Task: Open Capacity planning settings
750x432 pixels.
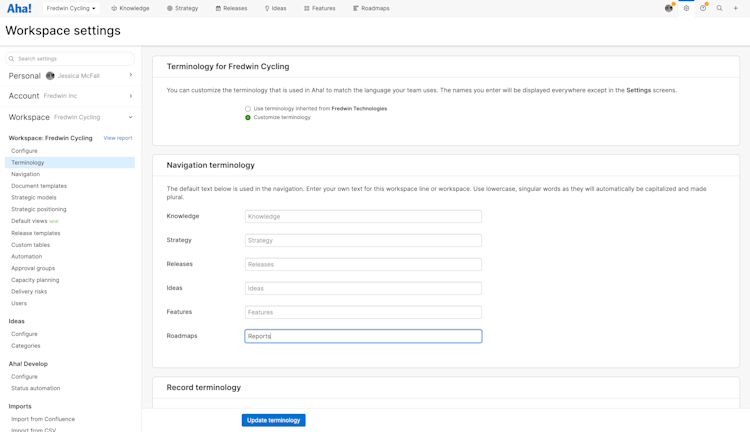Action: tap(35, 280)
